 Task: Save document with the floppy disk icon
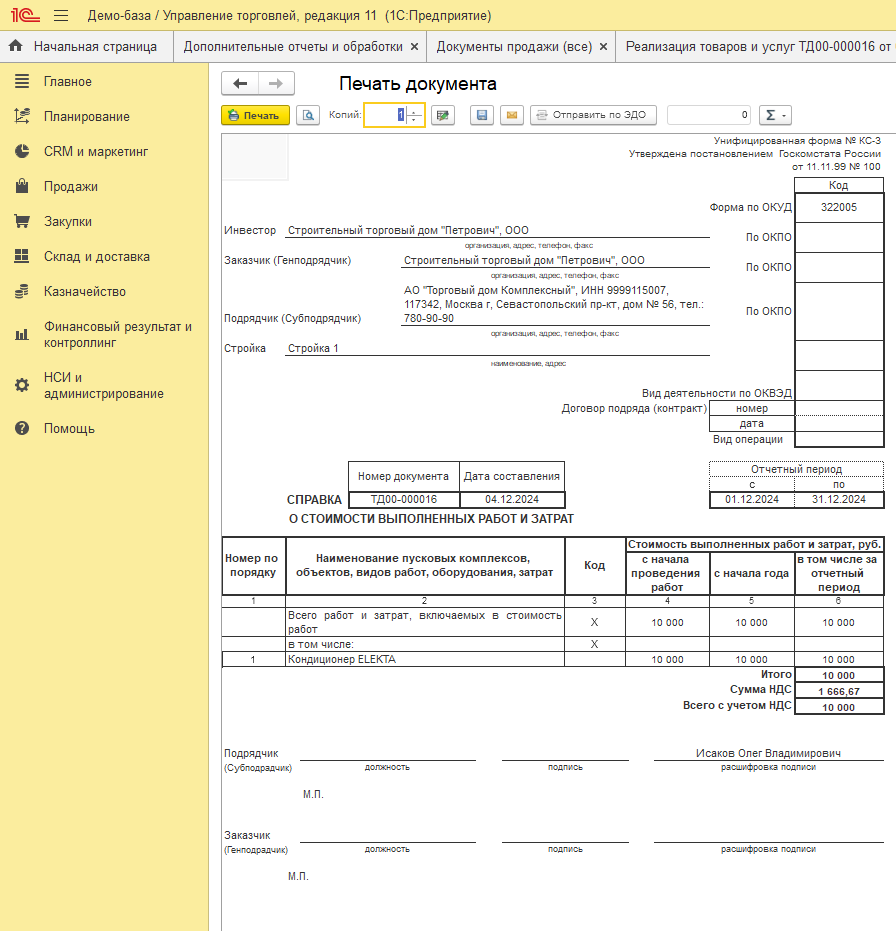482,115
